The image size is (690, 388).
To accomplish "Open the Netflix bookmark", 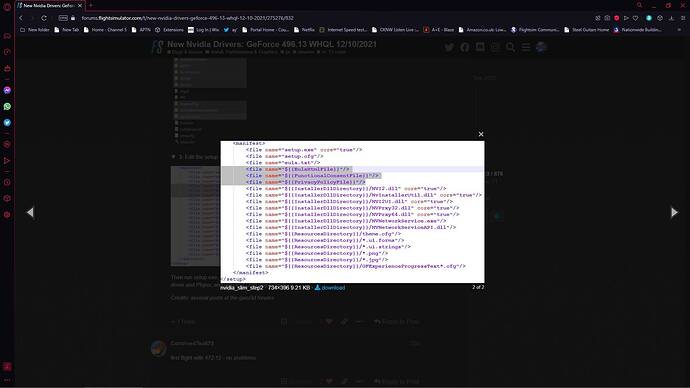I will click(304, 30).
